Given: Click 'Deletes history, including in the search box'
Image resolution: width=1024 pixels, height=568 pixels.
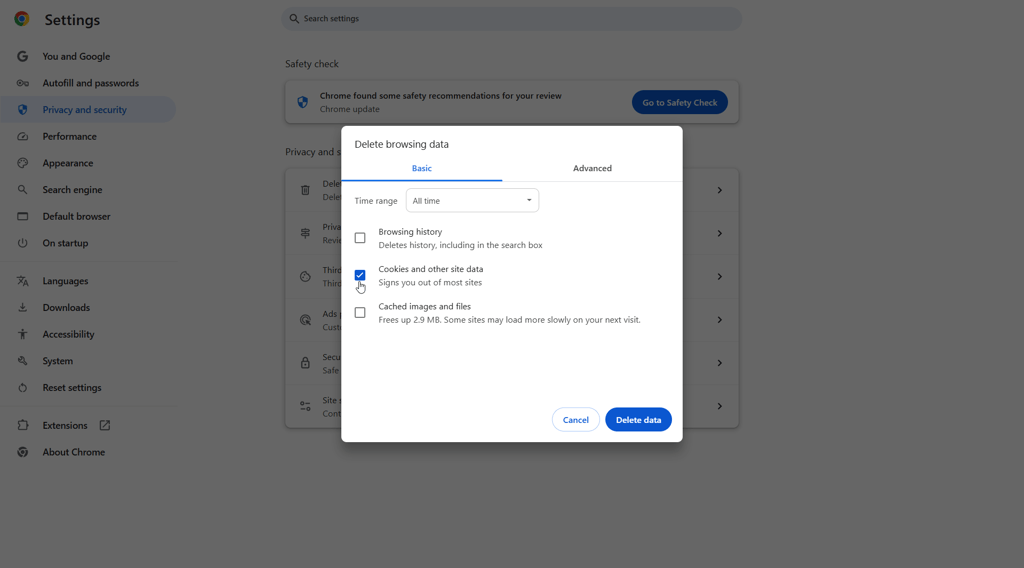Looking at the screenshot, I should [x=460, y=245].
